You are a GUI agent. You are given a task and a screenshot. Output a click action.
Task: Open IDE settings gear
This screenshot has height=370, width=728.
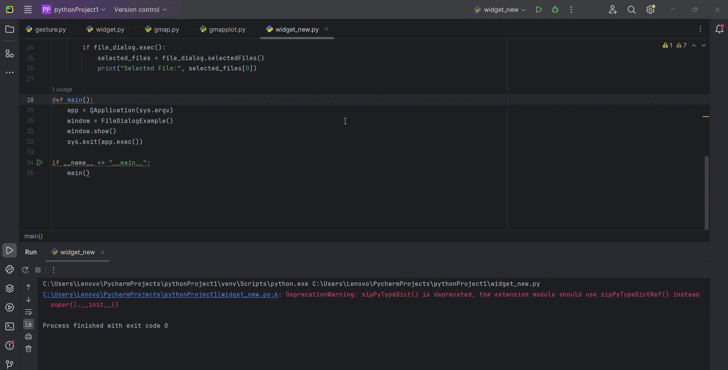650,9
